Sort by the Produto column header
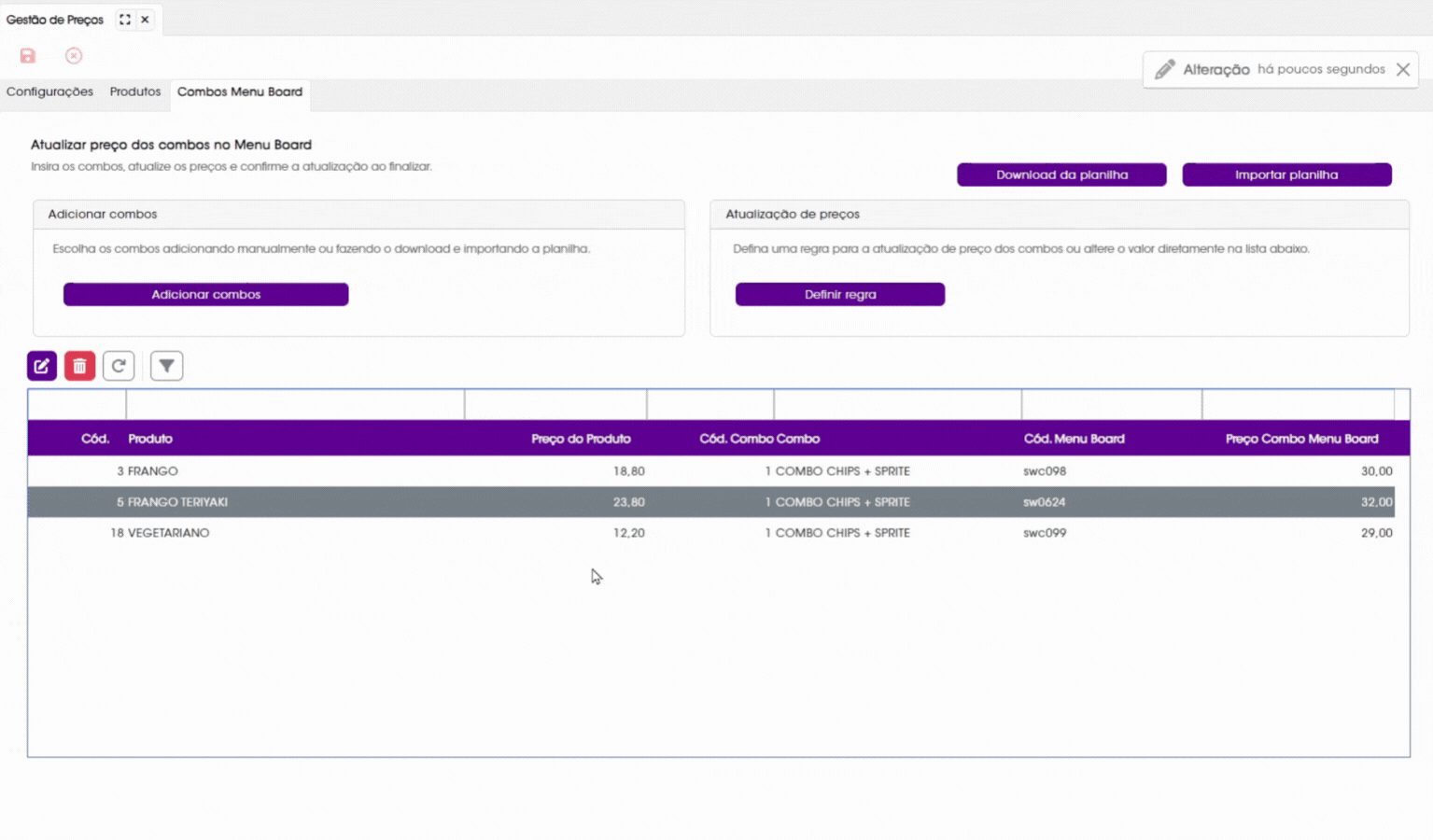 pyautogui.click(x=150, y=439)
